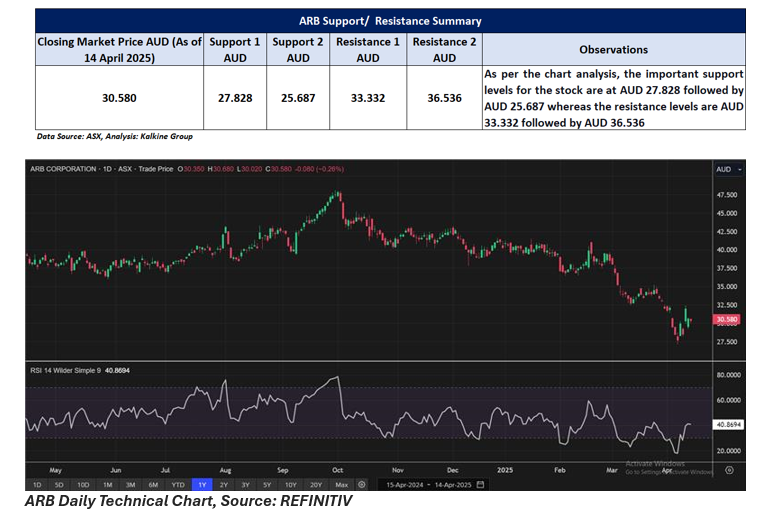This screenshot has height=515, width=769.
Task: Click the Oct label on time axis
Action: point(337,470)
